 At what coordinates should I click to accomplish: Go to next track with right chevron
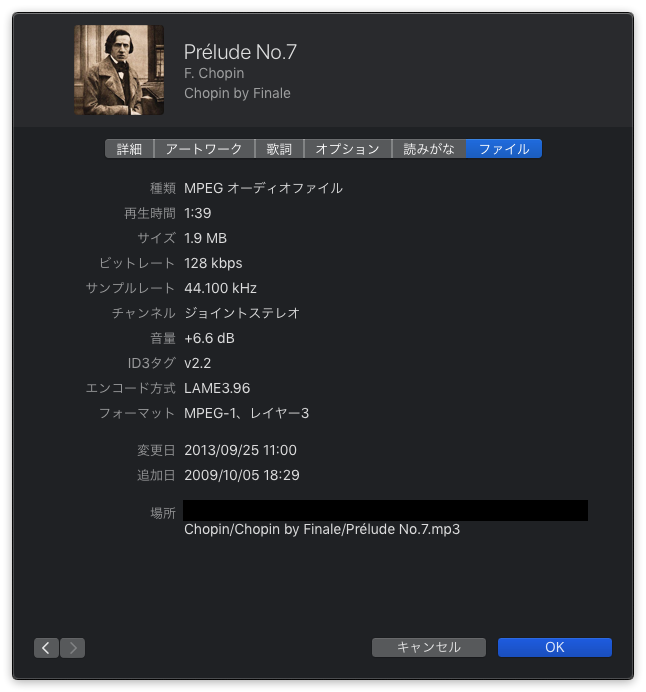click(x=72, y=647)
